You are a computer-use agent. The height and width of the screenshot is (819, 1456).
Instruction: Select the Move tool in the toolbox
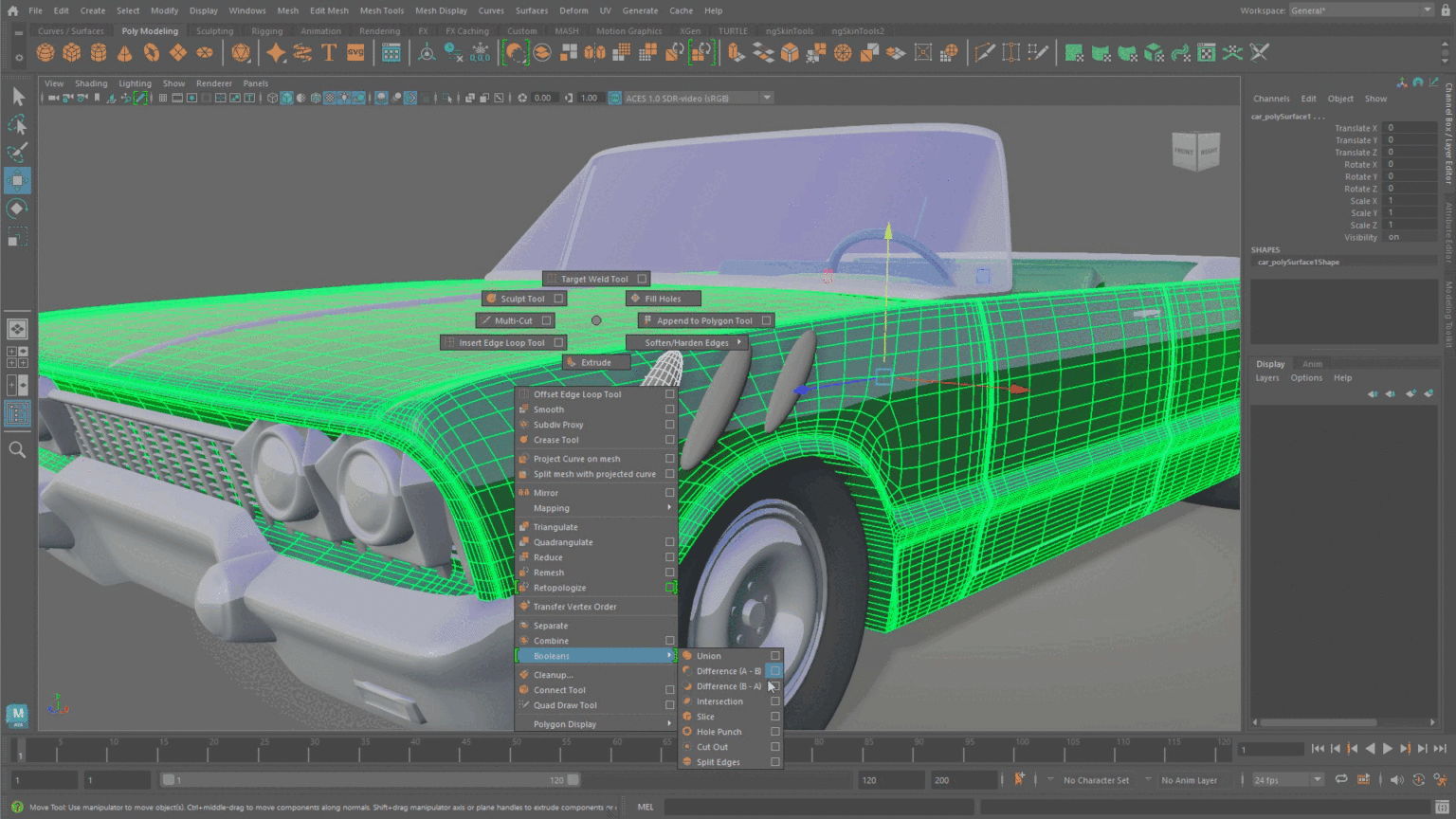click(x=17, y=180)
